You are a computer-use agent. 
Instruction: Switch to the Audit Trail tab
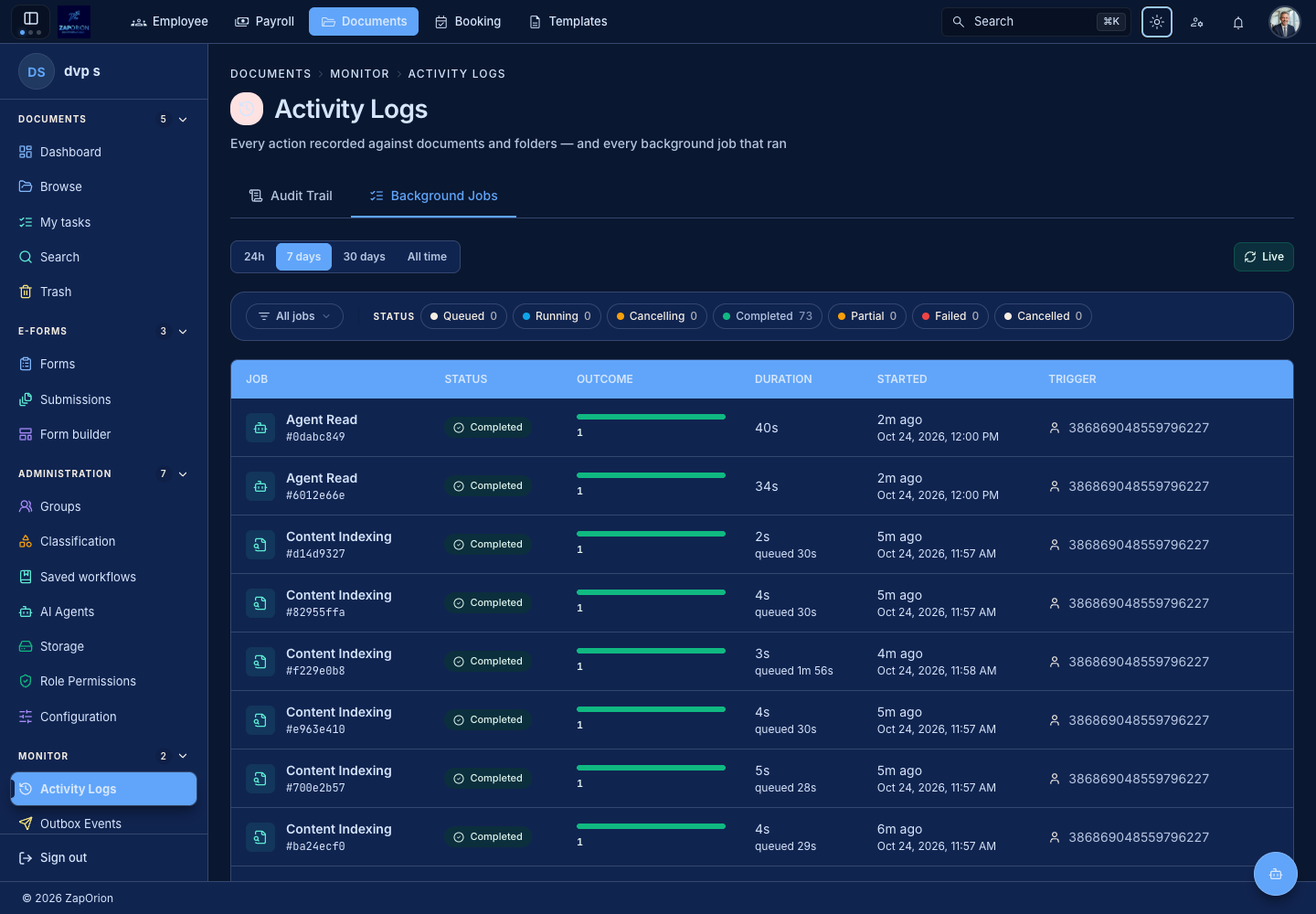tap(291, 196)
